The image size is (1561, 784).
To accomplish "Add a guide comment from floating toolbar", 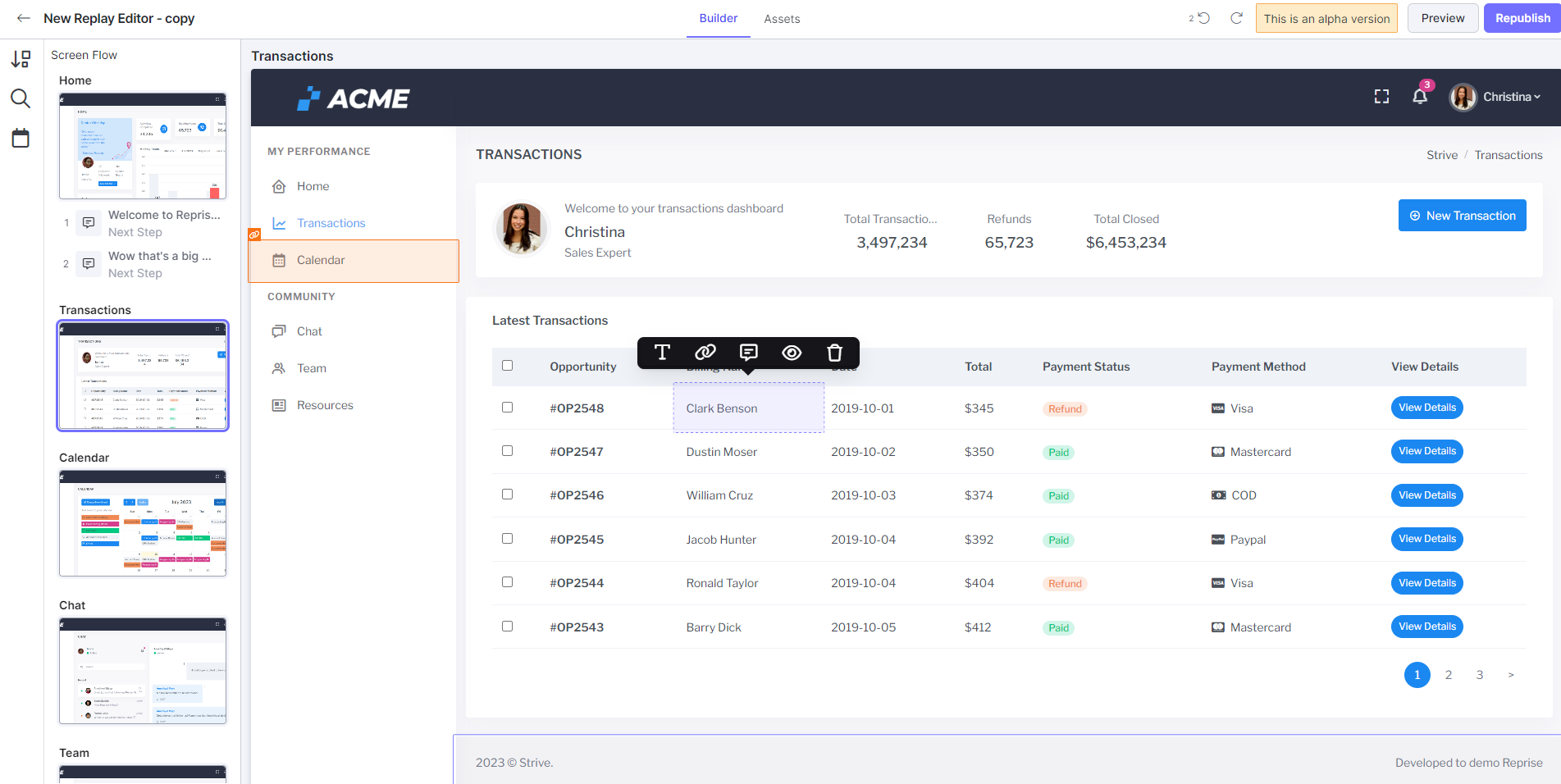I will 748,353.
